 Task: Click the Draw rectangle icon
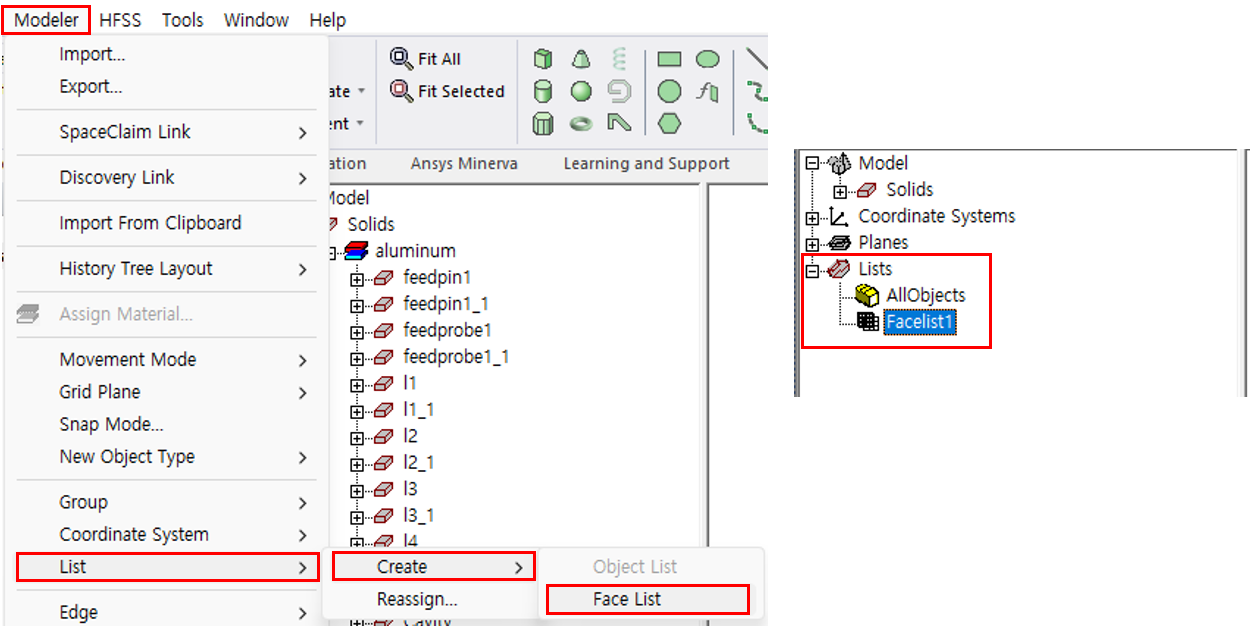(x=669, y=60)
